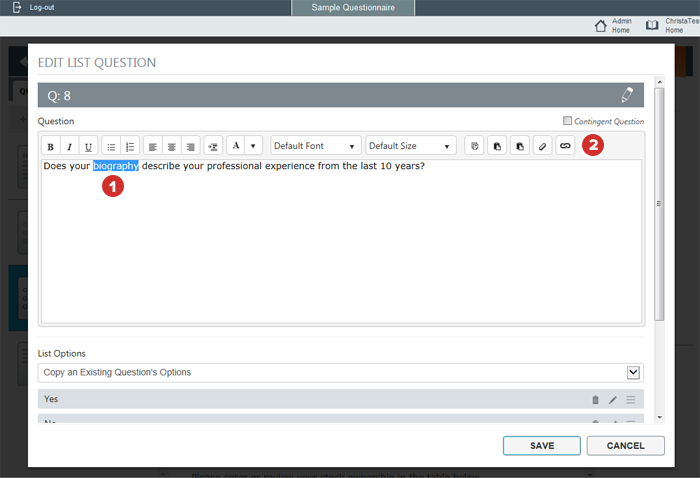Enable the Contingent Question checkbox
The width and height of the screenshot is (700, 478).
coord(568,121)
